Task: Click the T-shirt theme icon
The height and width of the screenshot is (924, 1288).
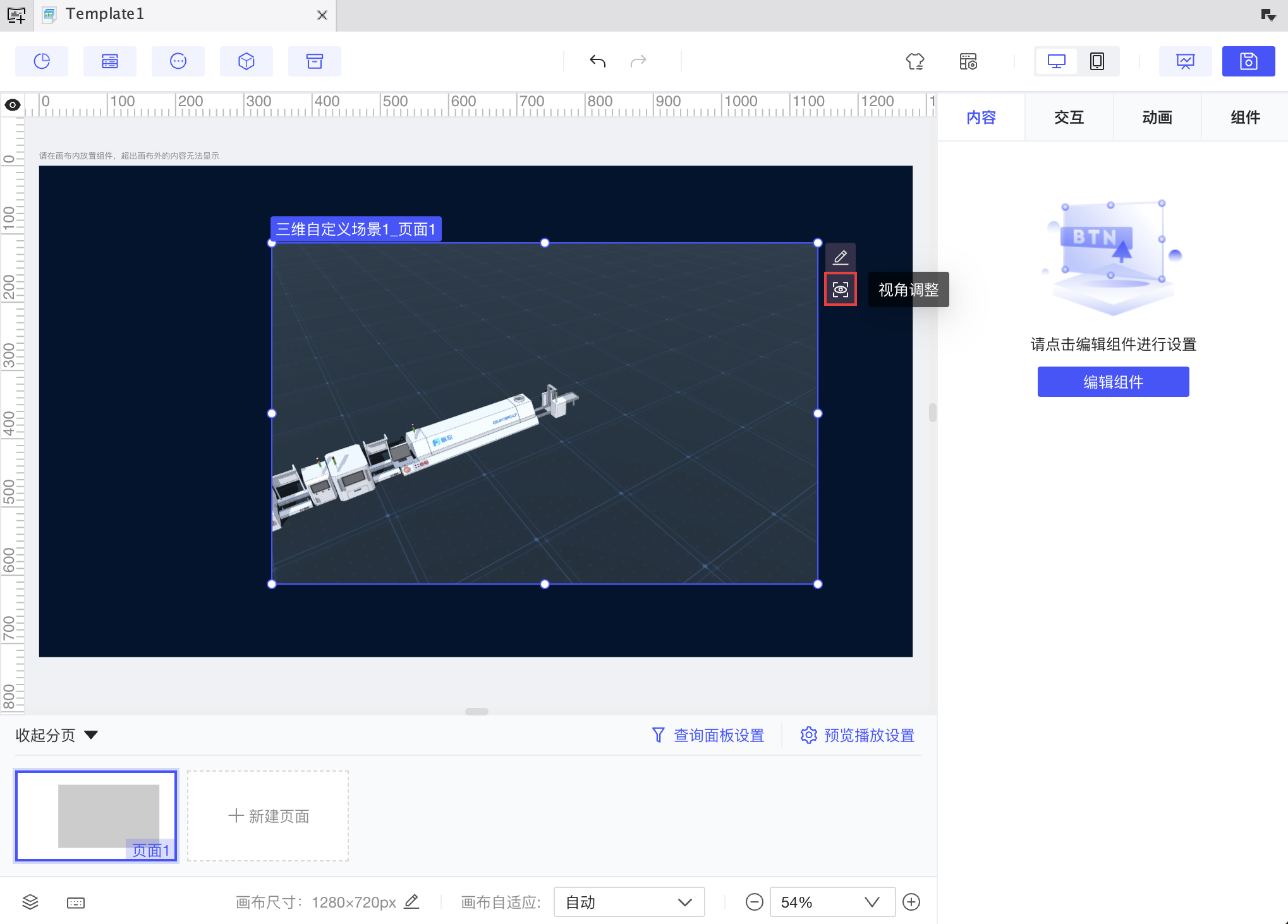Action: coord(914,61)
